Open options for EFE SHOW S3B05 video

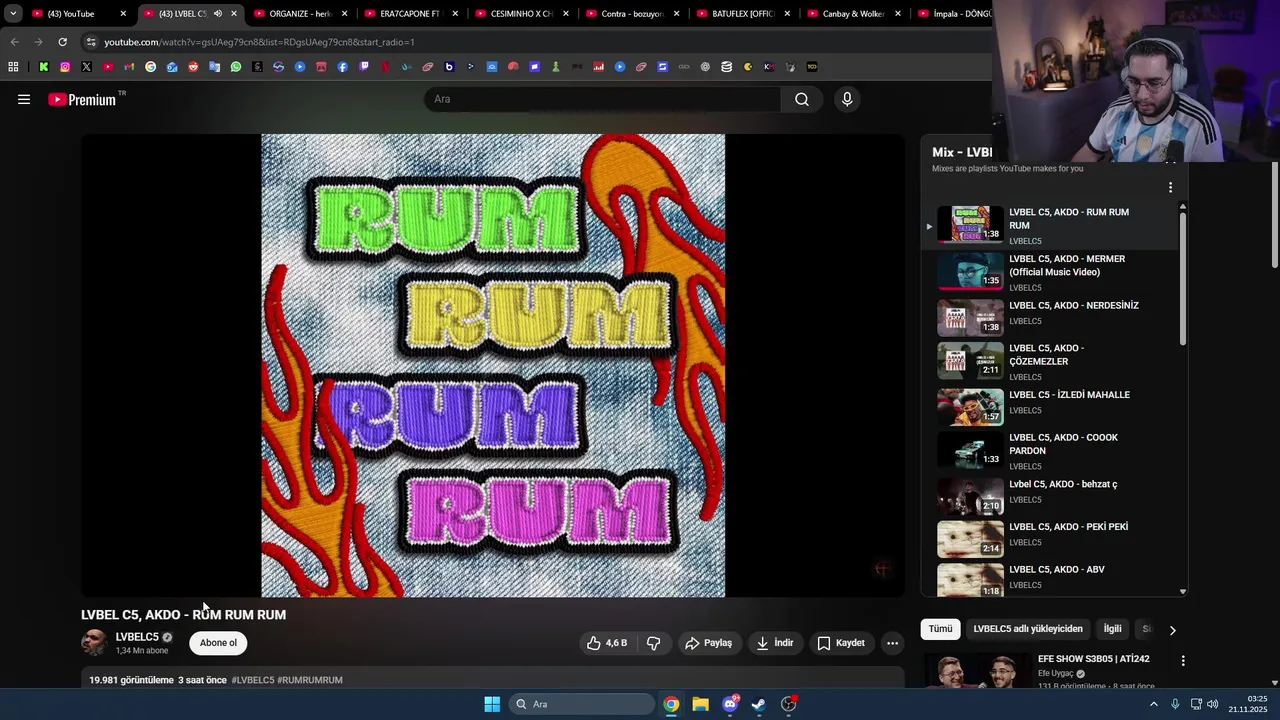click(x=1183, y=661)
